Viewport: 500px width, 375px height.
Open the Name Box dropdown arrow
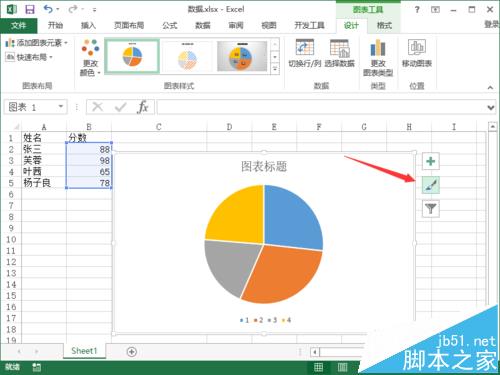point(61,107)
